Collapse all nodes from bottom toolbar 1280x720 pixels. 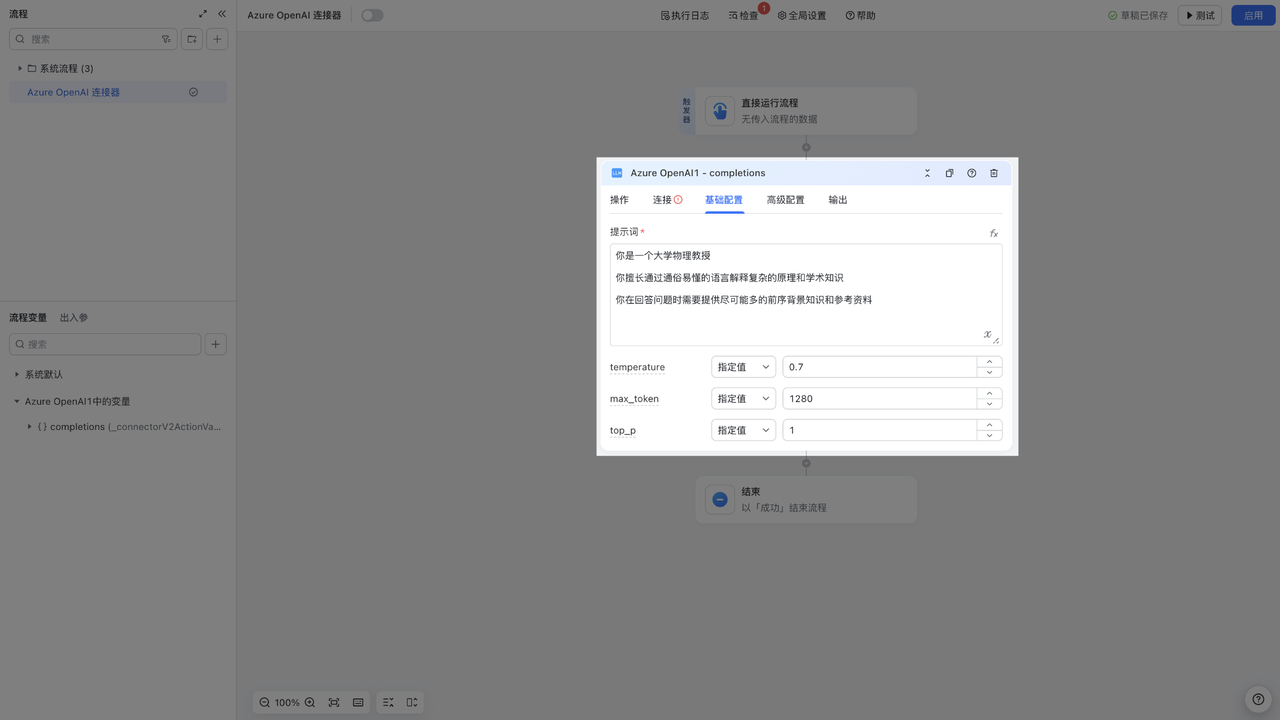coord(388,703)
